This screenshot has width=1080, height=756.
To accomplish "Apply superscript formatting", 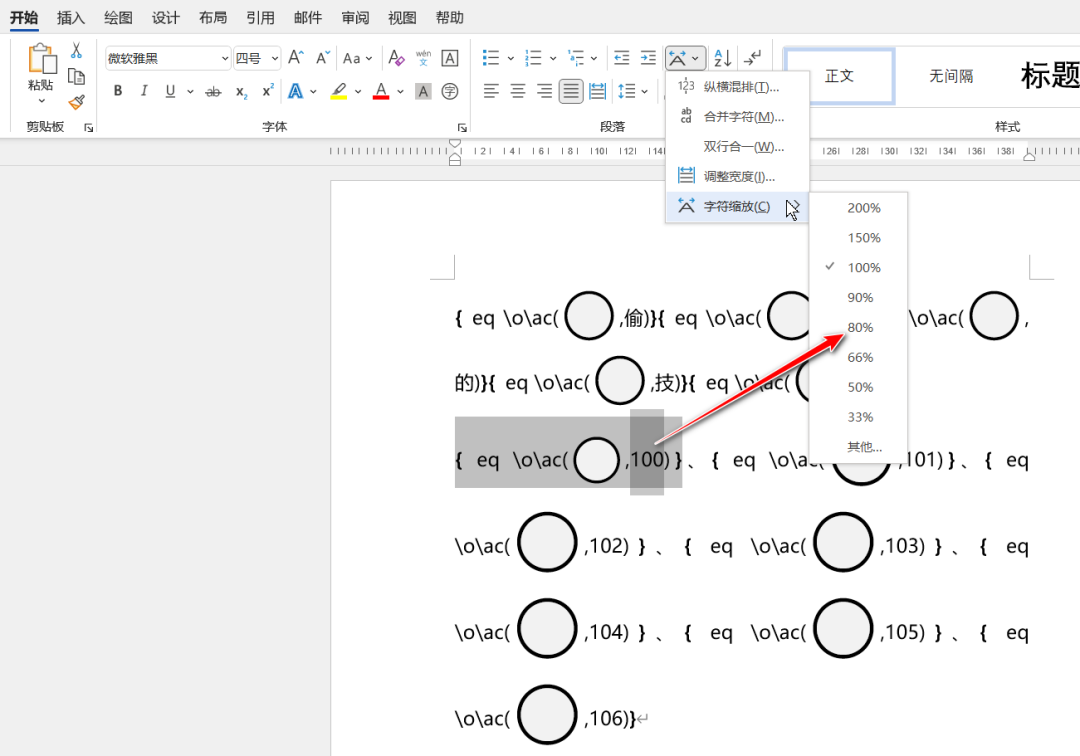I will (267, 90).
